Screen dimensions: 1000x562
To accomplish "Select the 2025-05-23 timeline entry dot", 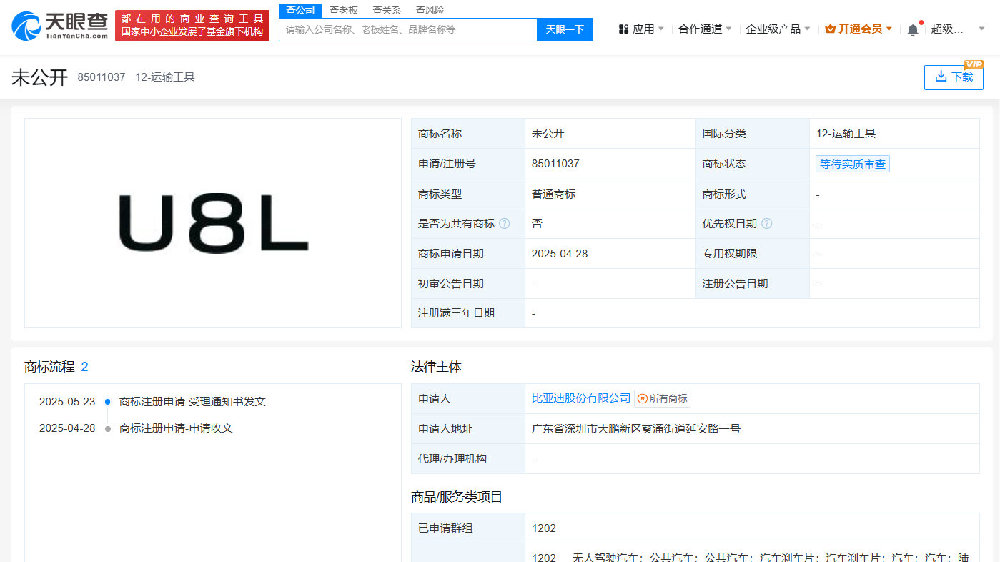I will coord(108,402).
